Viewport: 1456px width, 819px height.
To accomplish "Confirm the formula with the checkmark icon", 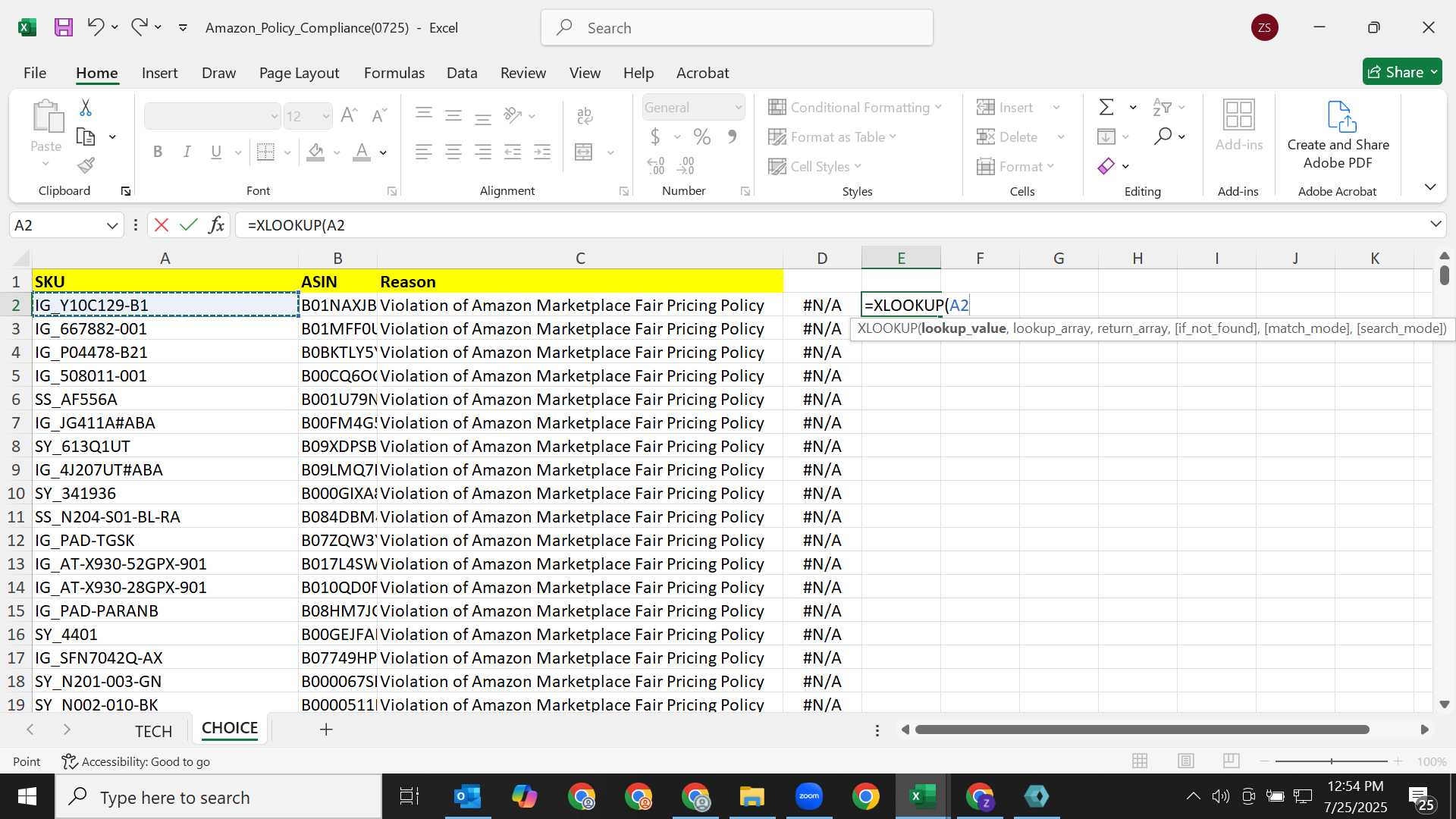I will point(189,225).
